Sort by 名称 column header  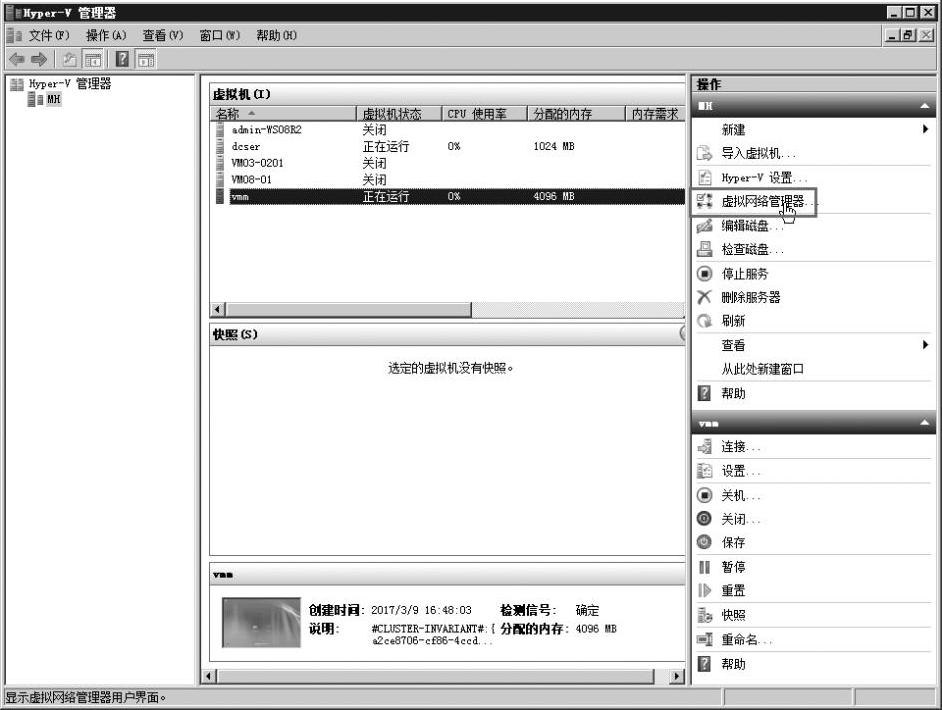[285, 114]
